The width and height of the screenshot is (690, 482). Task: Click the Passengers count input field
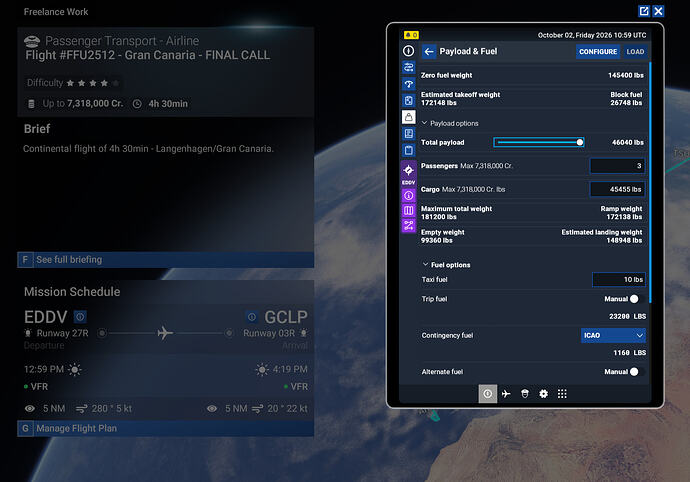click(617, 166)
